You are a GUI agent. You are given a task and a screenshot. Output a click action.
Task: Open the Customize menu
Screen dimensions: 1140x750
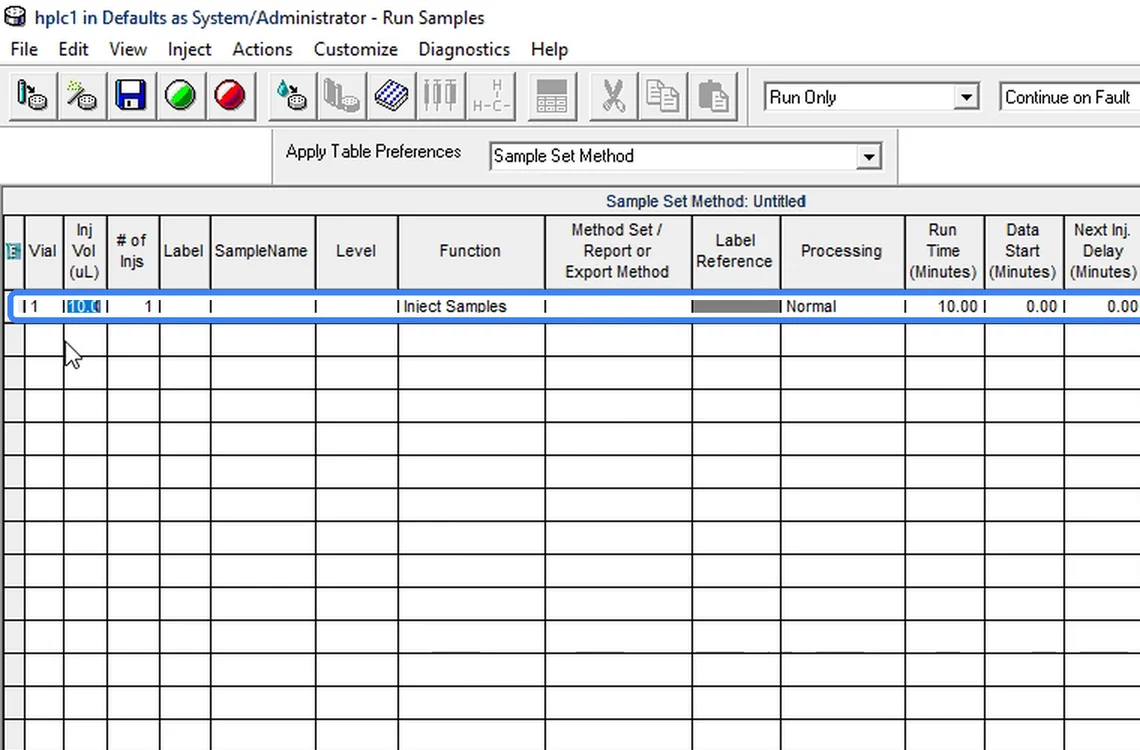[356, 49]
